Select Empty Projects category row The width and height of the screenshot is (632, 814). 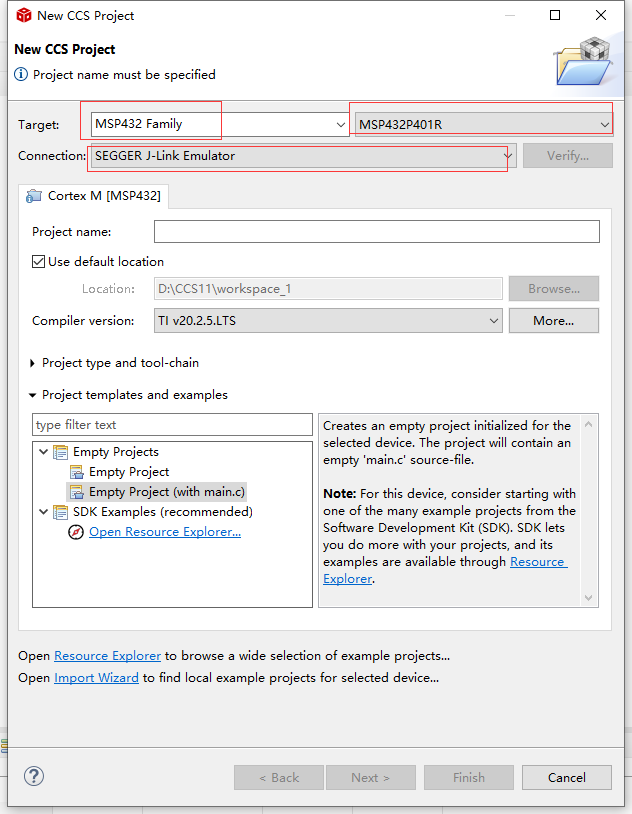[116, 452]
